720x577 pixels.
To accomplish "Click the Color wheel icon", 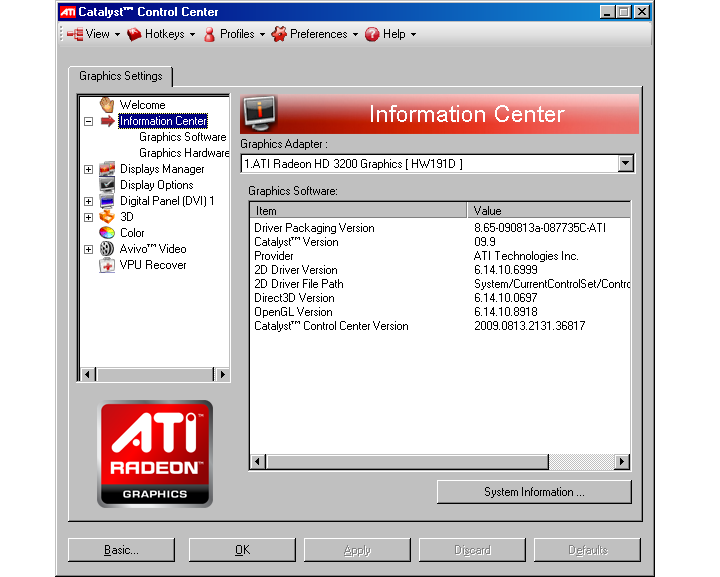I will click(x=107, y=233).
